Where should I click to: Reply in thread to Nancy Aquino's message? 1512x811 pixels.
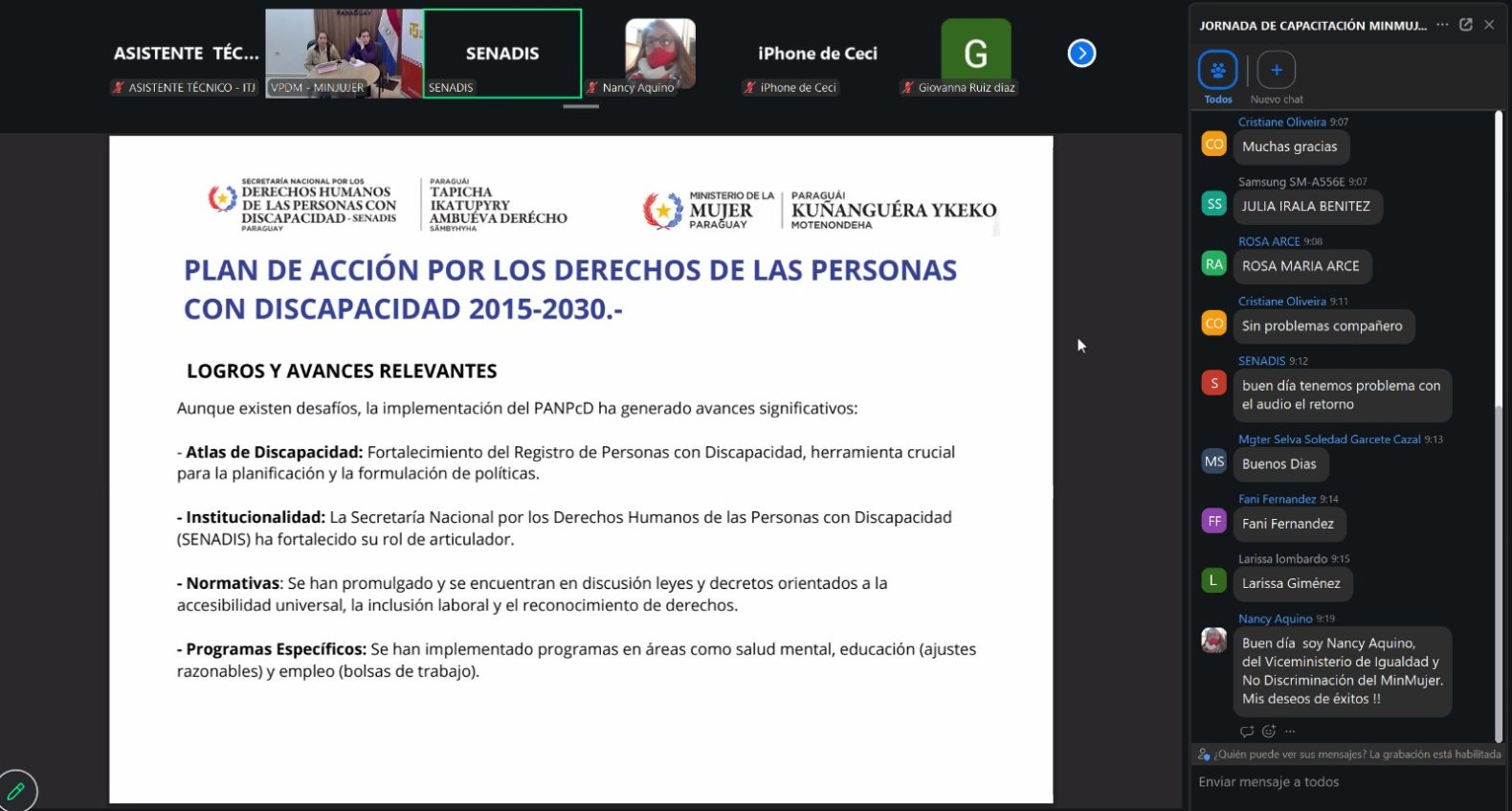[x=1246, y=732]
